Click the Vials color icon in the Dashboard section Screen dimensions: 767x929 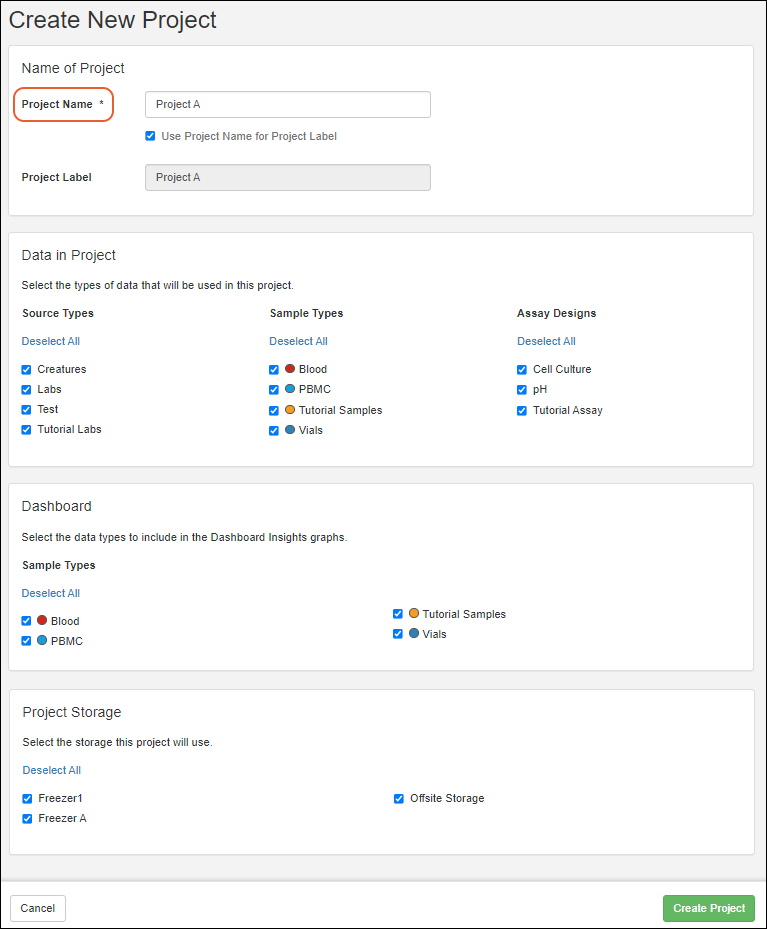click(x=413, y=634)
